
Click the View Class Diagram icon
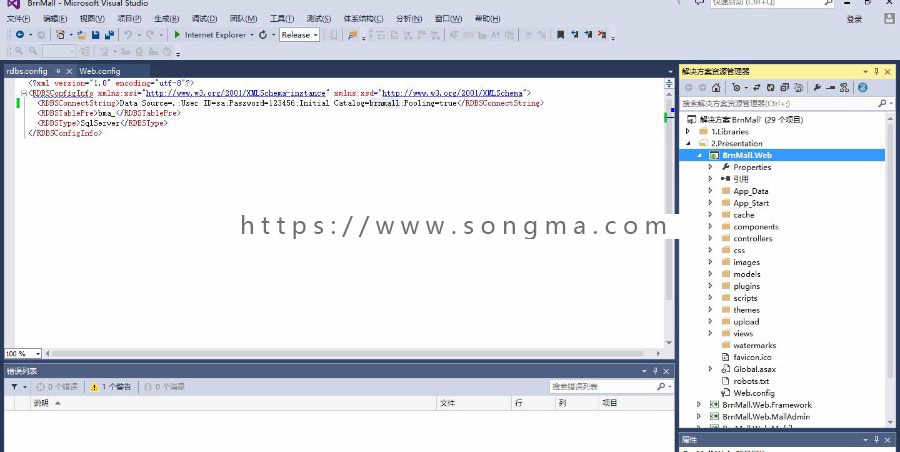844,88
